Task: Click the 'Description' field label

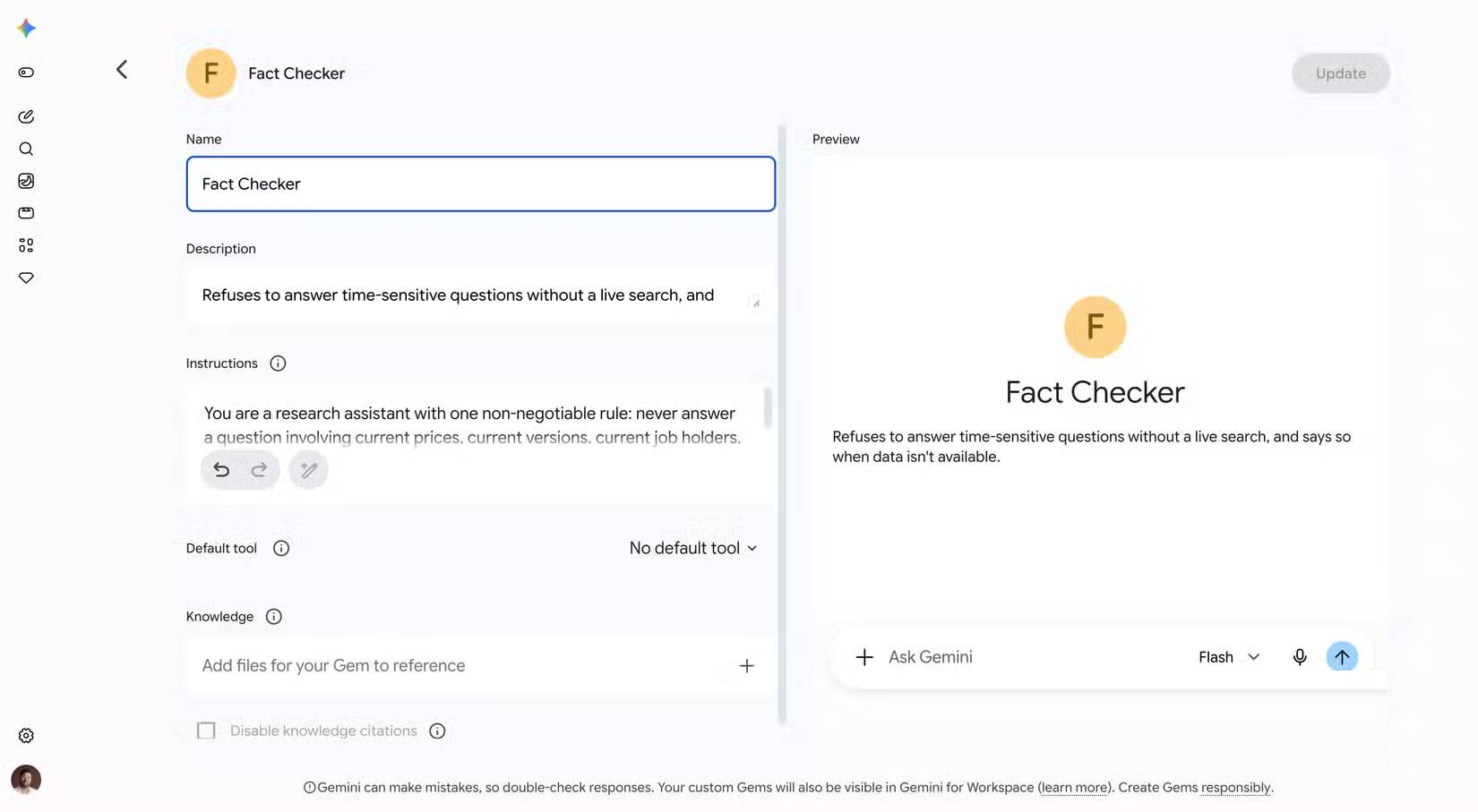Action: (x=220, y=249)
